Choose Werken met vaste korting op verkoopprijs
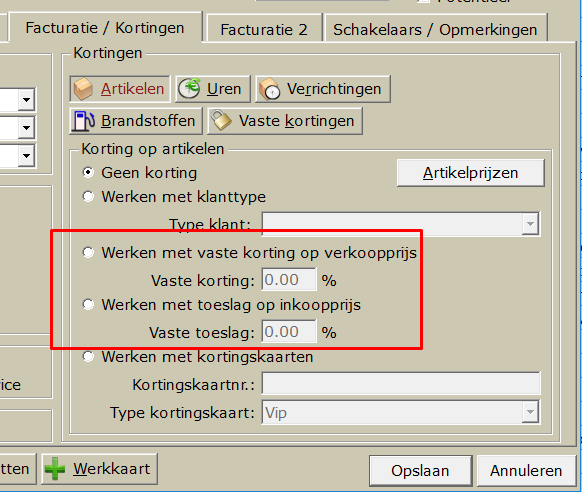The image size is (582, 492). pyautogui.click(x=88, y=252)
